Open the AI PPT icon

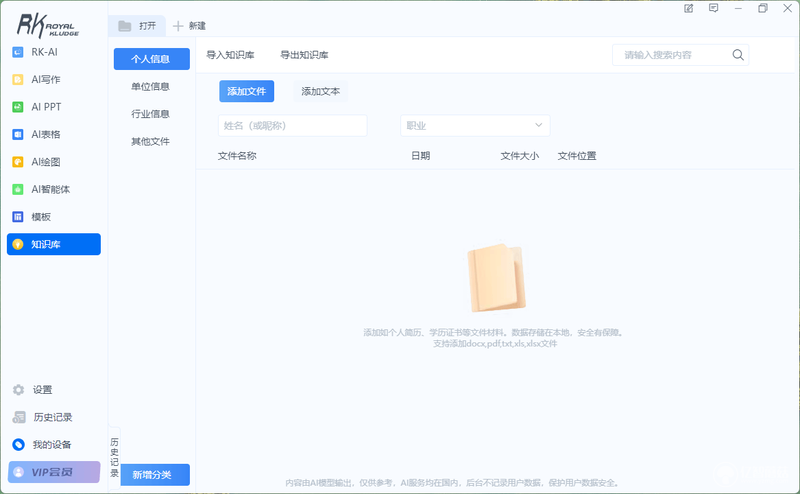[x=18, y=107]
